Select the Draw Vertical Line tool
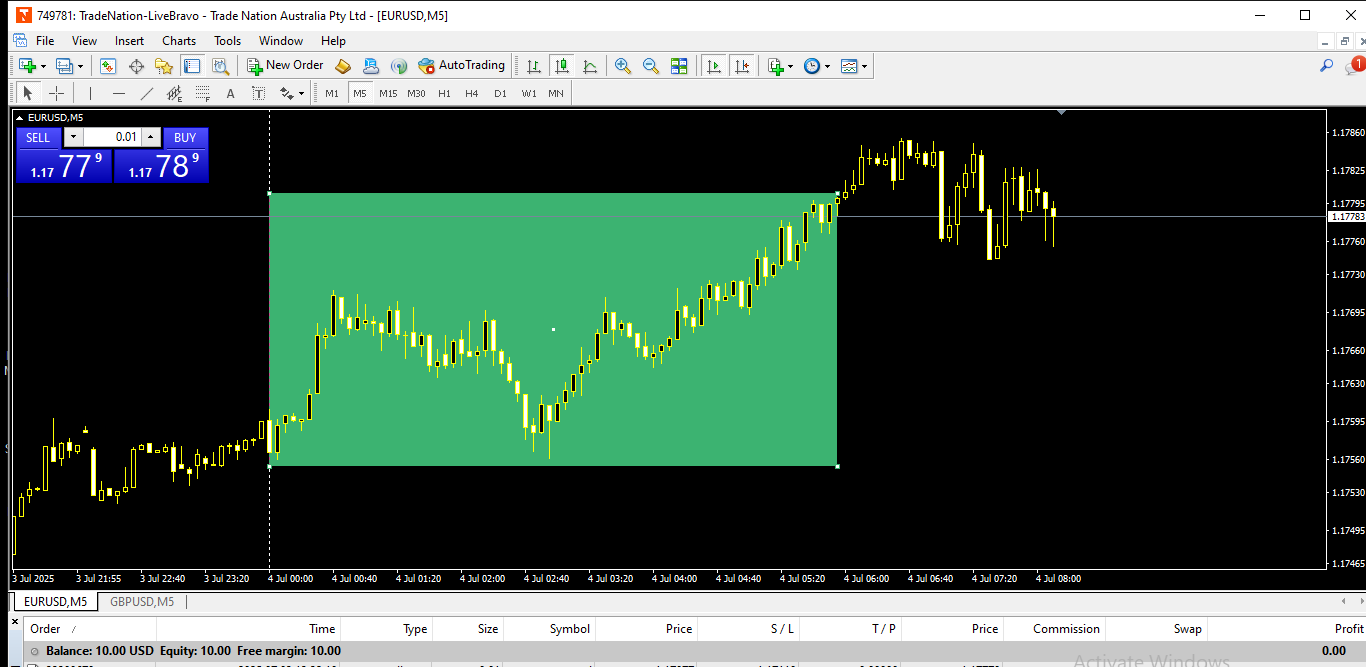The width and height of the screenshot is (1366, 667). coord(90,93)
